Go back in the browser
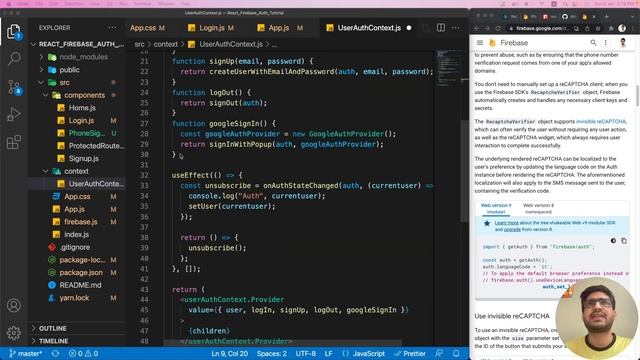Image resolution: width=640 pixels, height=360 pixels. 476,28
